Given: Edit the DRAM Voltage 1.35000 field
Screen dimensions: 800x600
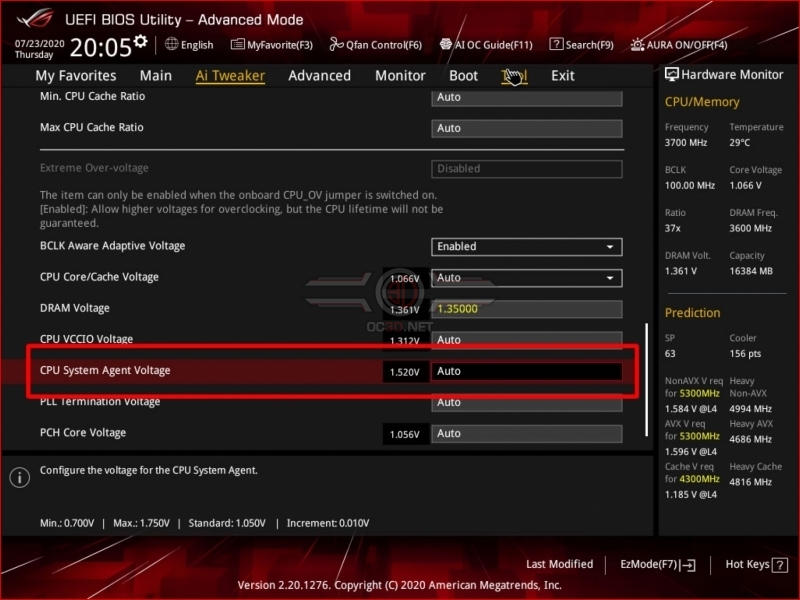Looking at the screenshot, I should (527, 309).
